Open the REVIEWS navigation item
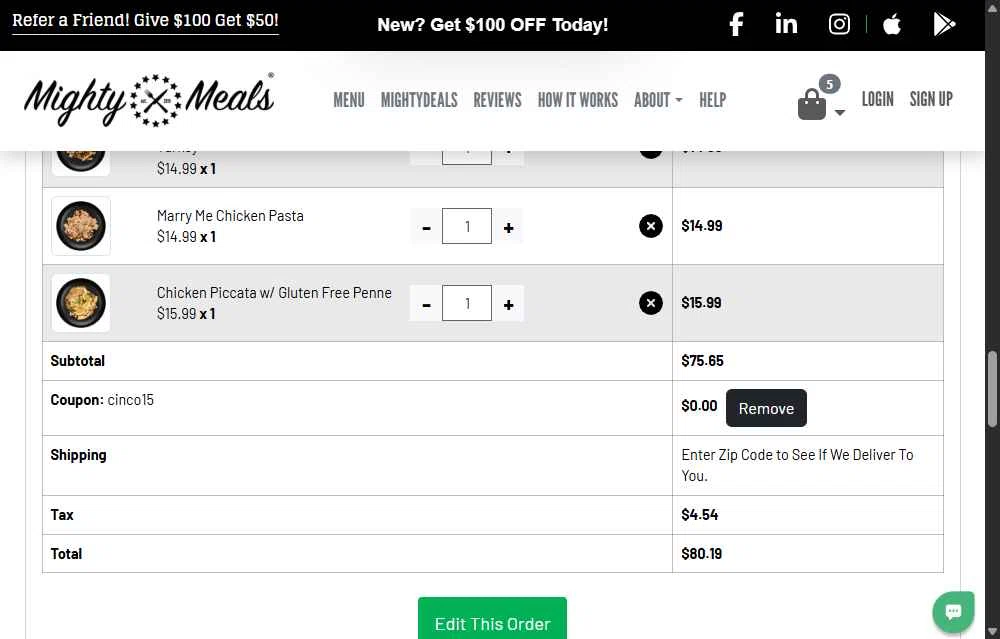1000x639 pixels. click(x=497, y=99)
